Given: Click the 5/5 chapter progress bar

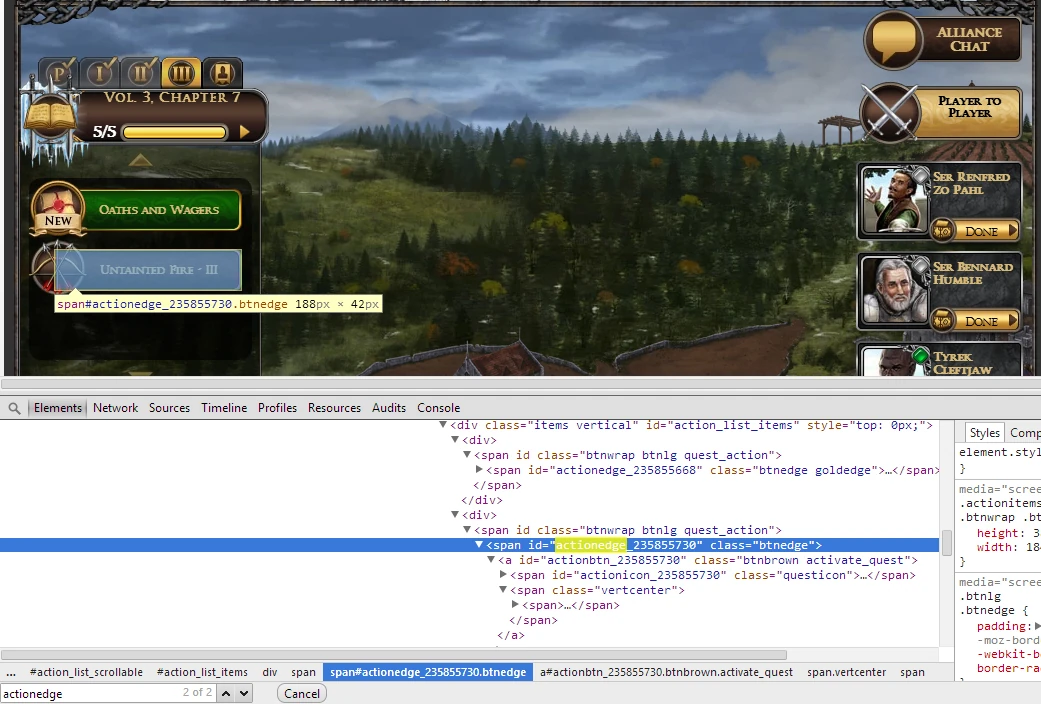Looking at the screenshot, I should coord(175,132).
